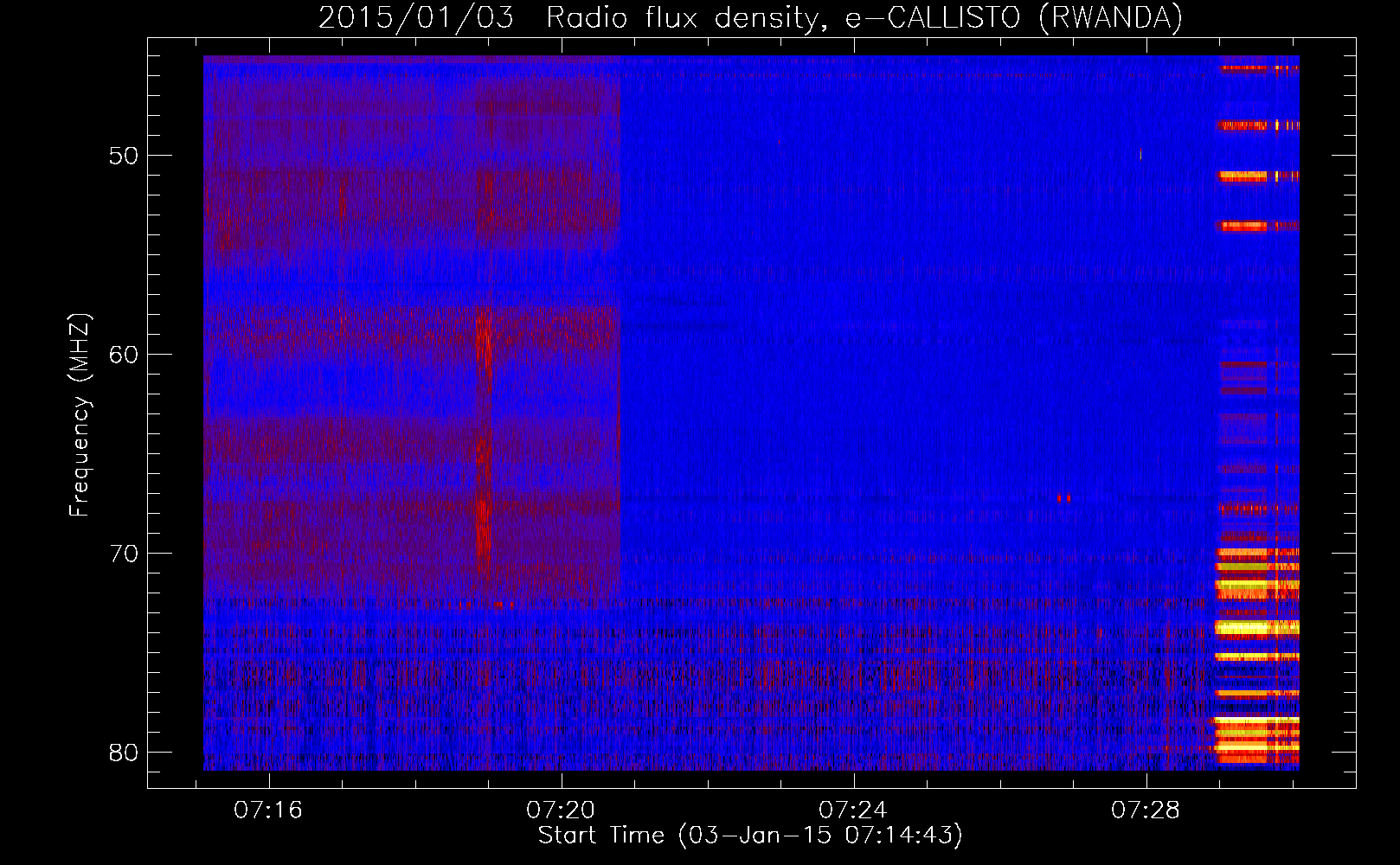Click the 80 frequency tick label
The image size is (1400, 865).
click(124, 752)
